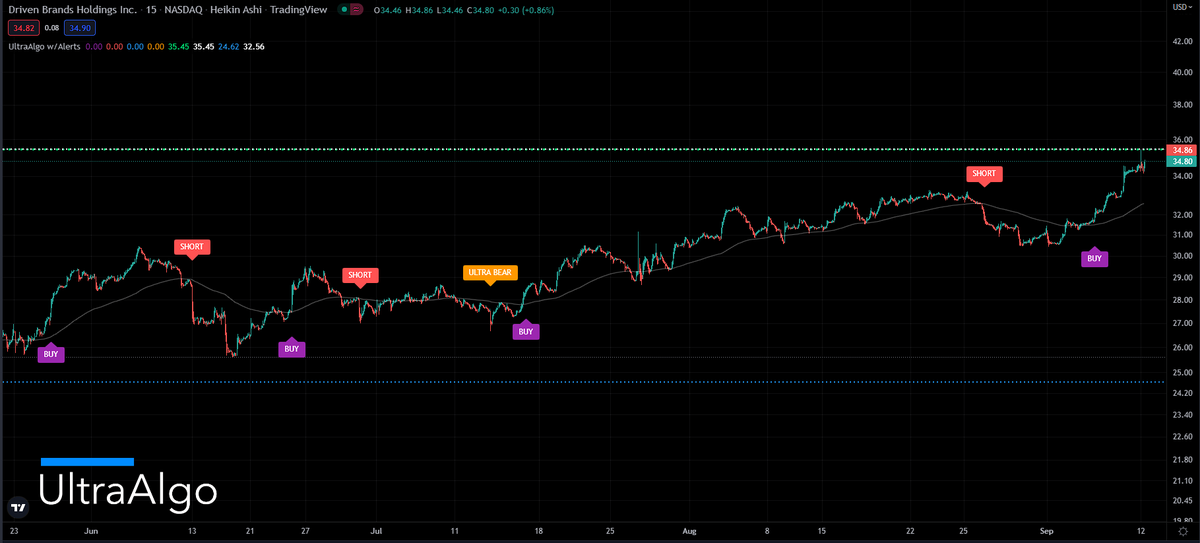Click the SHORT marker before the Jul label
The image size is (1200, 543).
tap(359, 276)
